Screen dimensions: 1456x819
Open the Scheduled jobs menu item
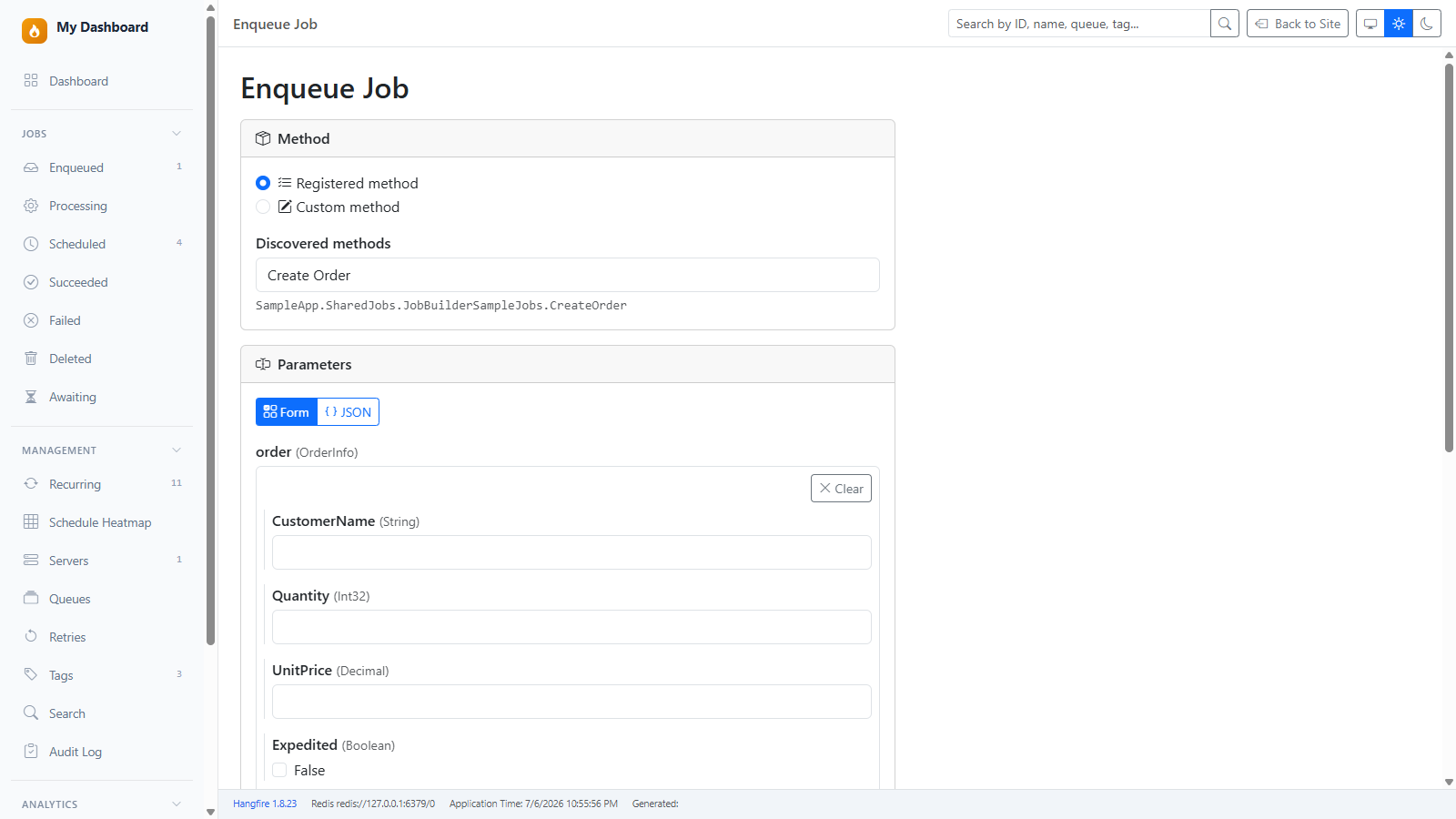(x=102, y=244)
